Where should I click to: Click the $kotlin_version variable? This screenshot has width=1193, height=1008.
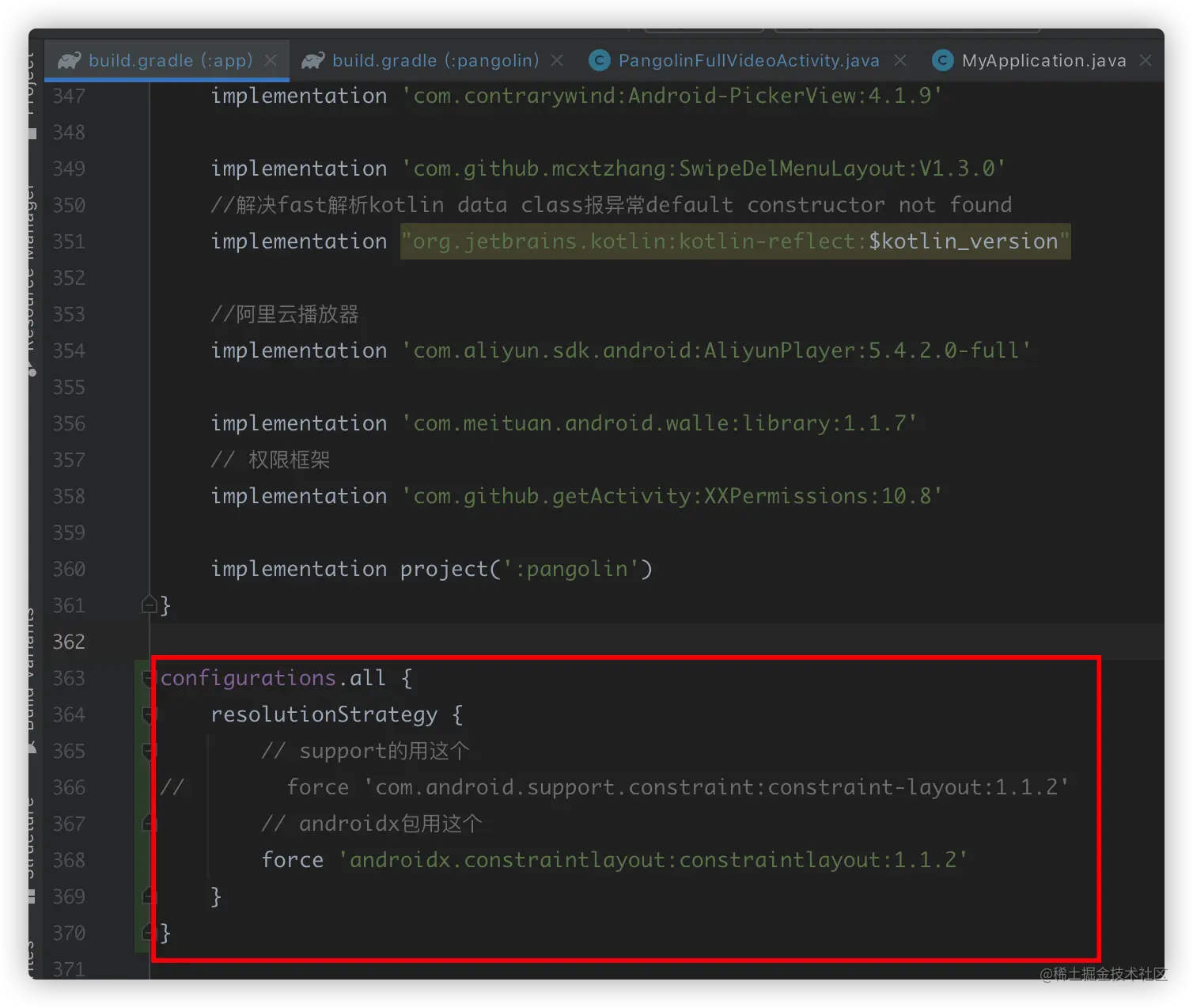(x=964, y=241)
